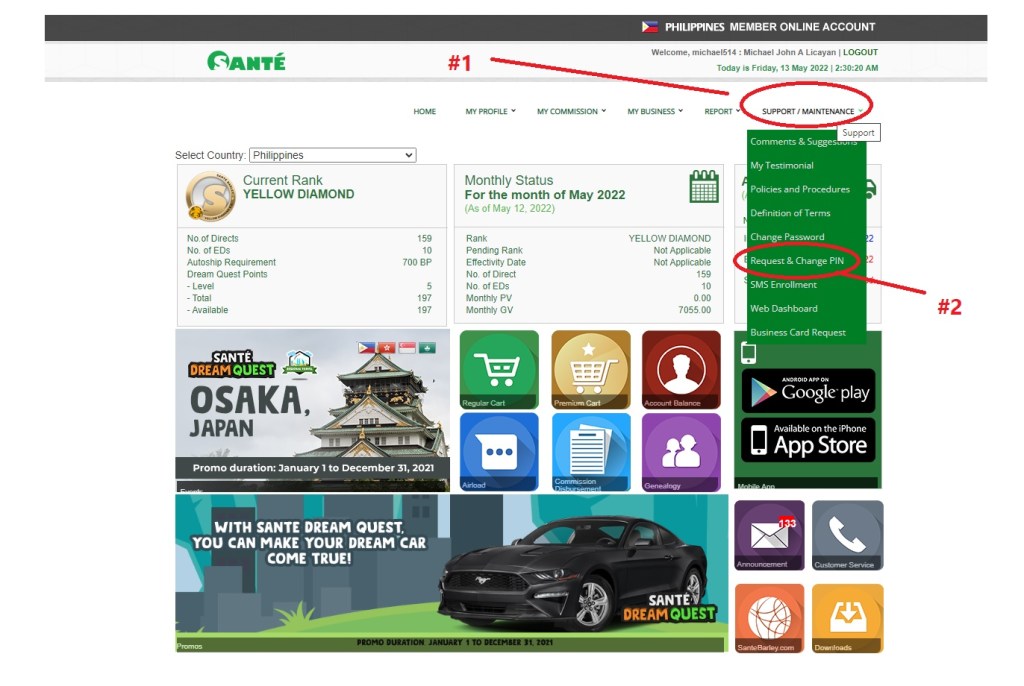Open the Premium Cart icon
This screenshot has width=1024, height=686.
(x=590, y=369)
